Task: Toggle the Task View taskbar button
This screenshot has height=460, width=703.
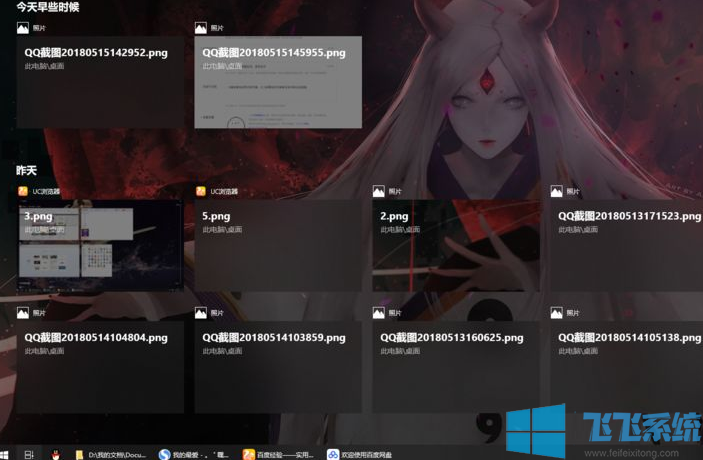Action: [x=29, y=455]
